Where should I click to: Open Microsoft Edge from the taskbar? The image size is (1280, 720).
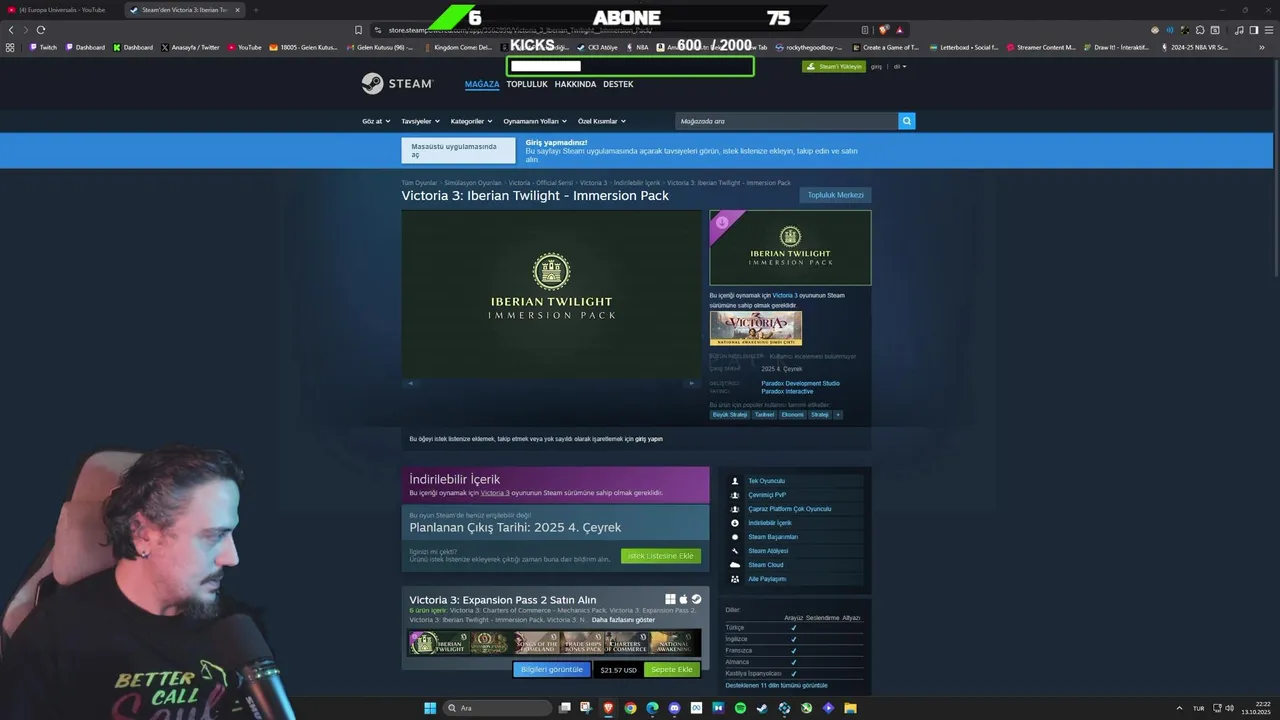pyautogui.click(x=653, y=708)
